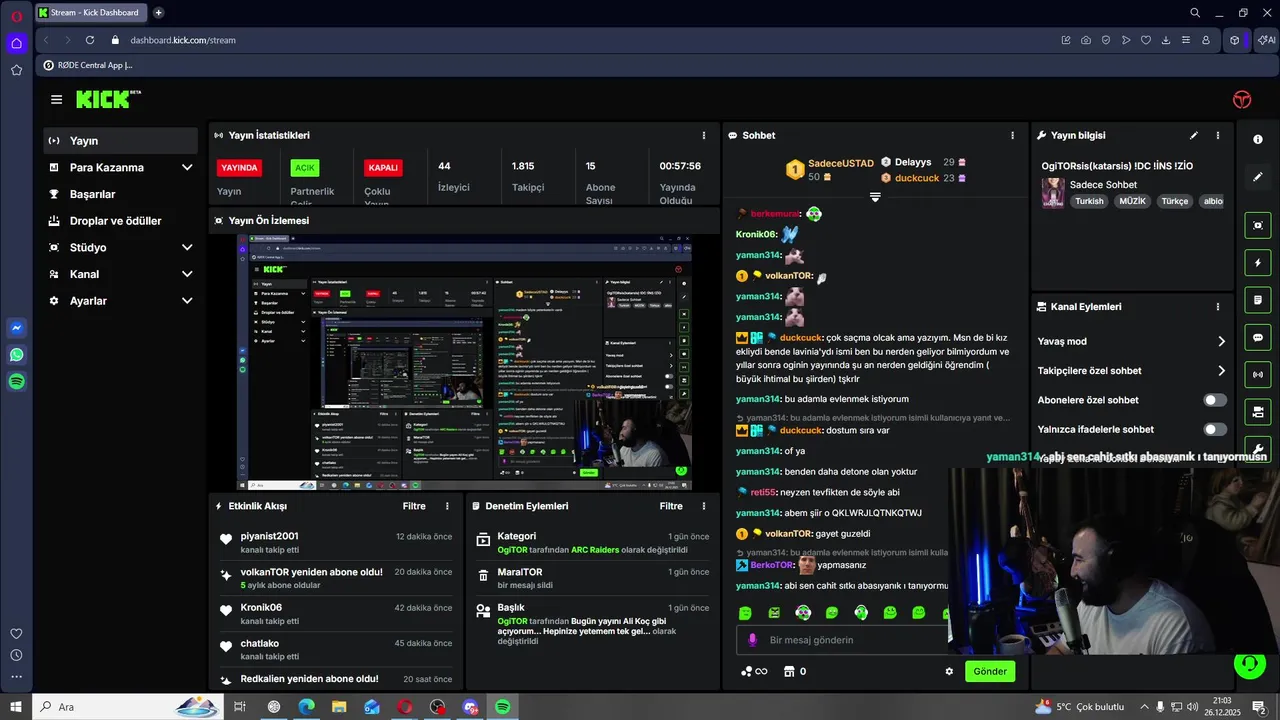Click the screen capture icon in the right sidebar
The height and width of the screenshot is (720, 1280).
pyautogui.click(x=1258, y=225)
